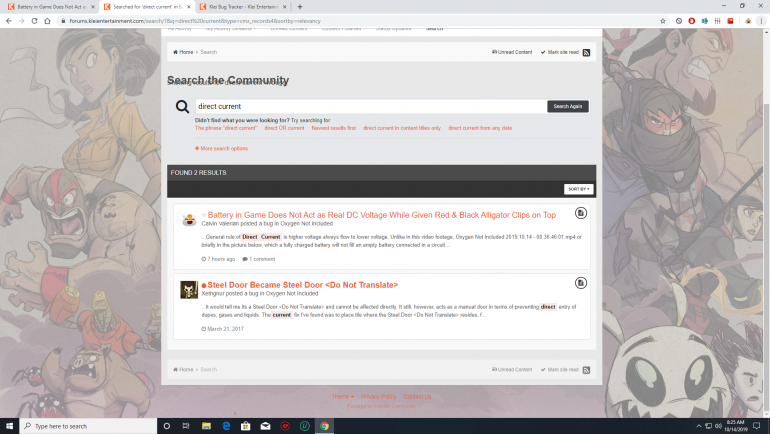This screenshot has width=770, height=434.
Task: Go to Home in top breadcrumb
Action: click(x=183, y=52)
